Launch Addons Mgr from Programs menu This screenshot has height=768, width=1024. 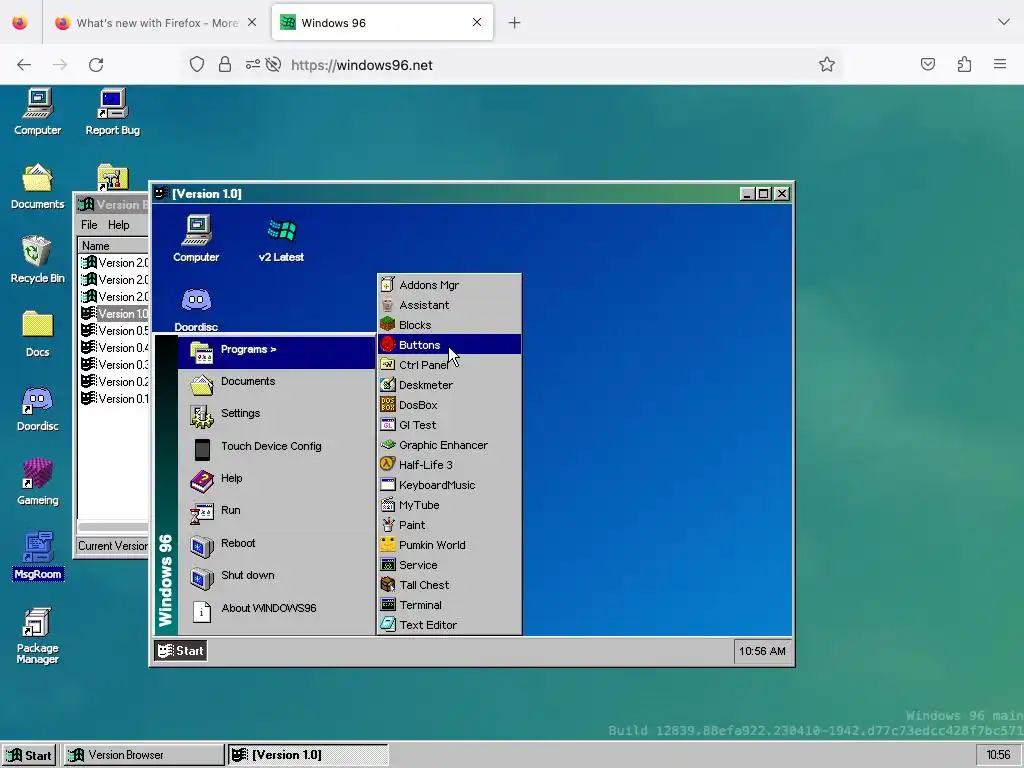(x=449, y=285)
